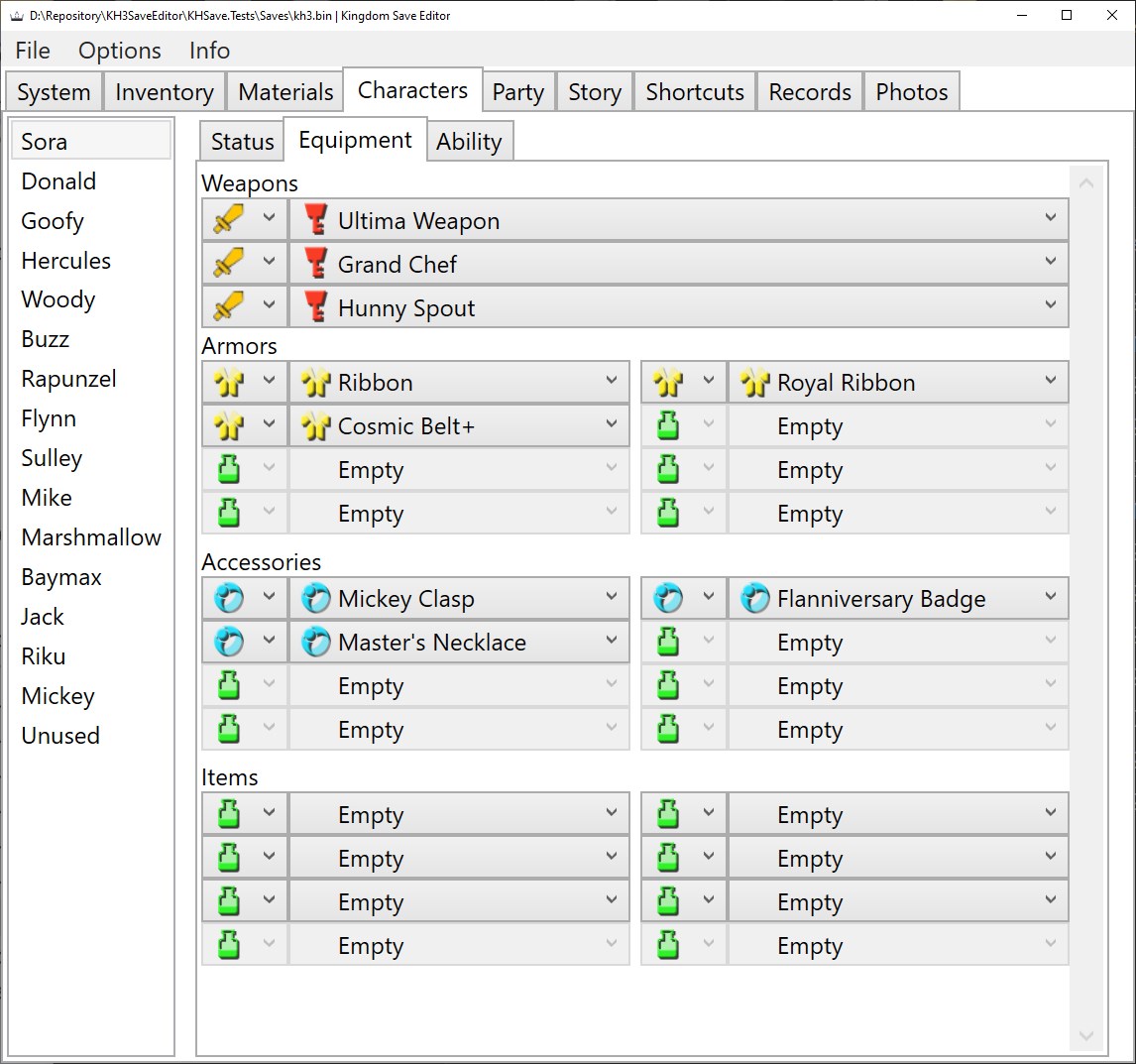
Task: Switch to the Inventory tab
Action: [x=165, y=91]
